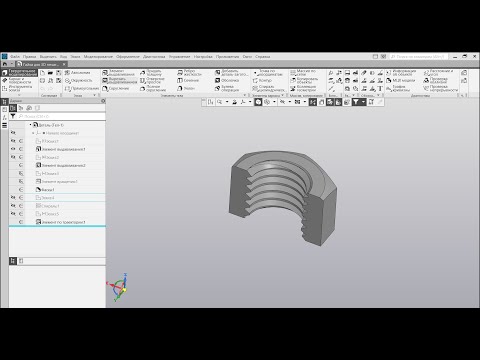480x360 pixels.
Task: Select Твердотельное моделирование toolset
Action: (19, 73)
